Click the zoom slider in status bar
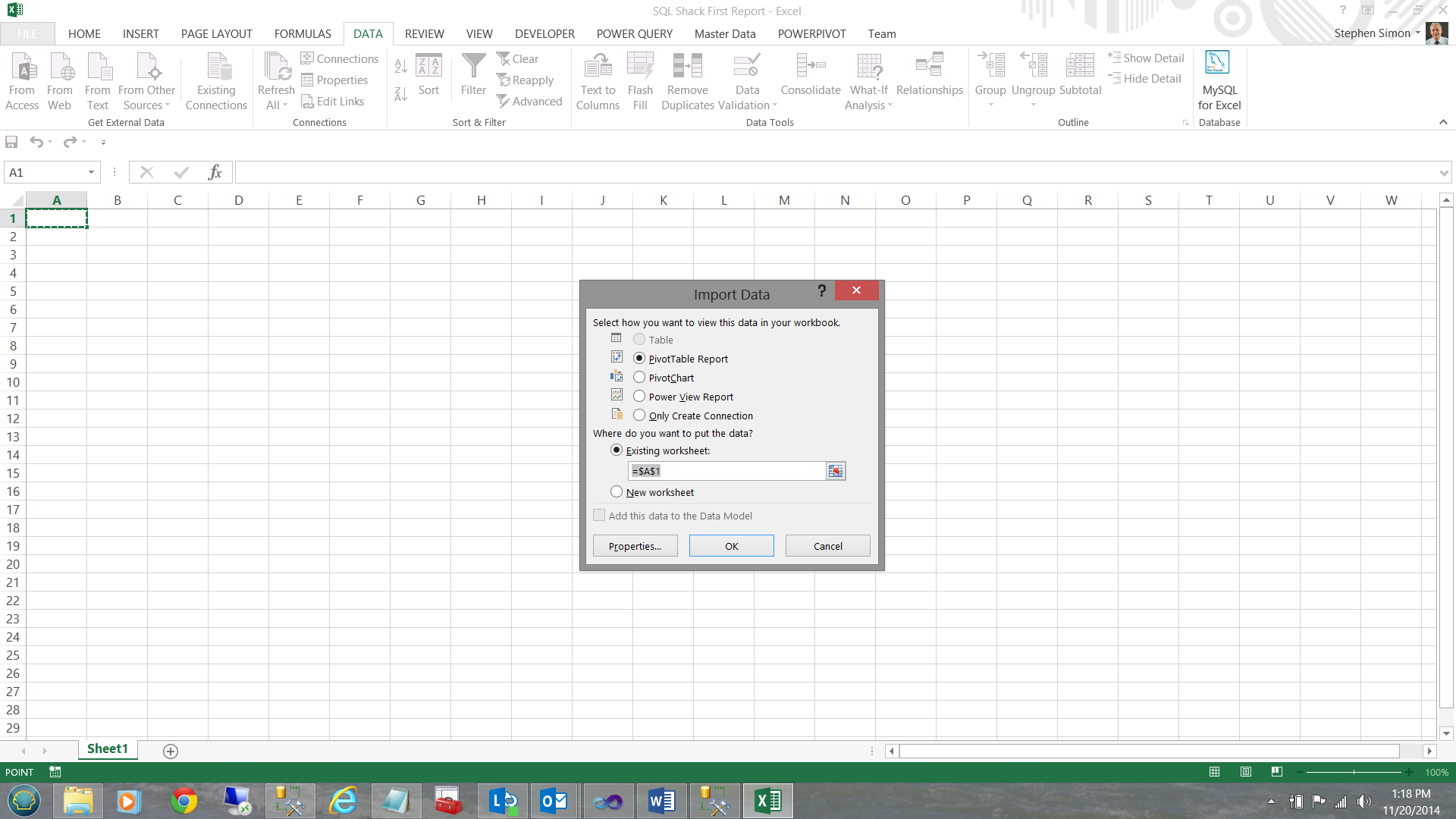Screen dimensions: 1456x819 (1354, 772)
